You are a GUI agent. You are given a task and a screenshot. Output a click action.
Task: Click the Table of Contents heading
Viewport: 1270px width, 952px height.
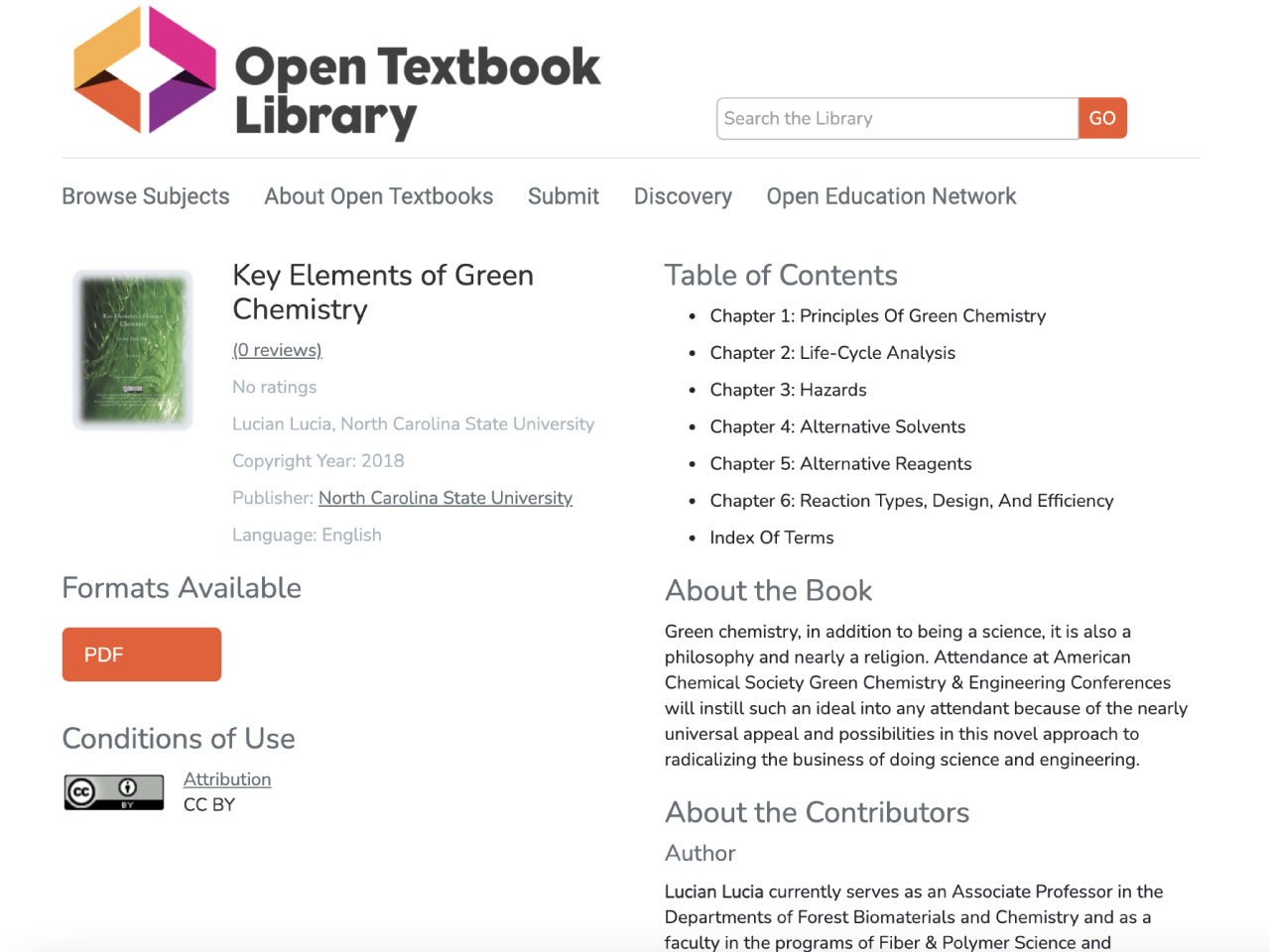pyautogui.click(x=781, y=275)
